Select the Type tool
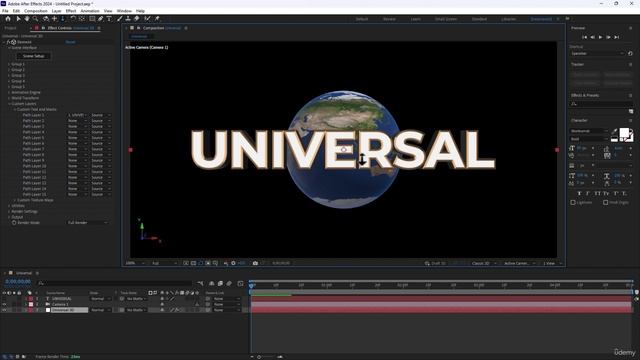The height and width of the screenshot is (360, 640). point(109,19)
